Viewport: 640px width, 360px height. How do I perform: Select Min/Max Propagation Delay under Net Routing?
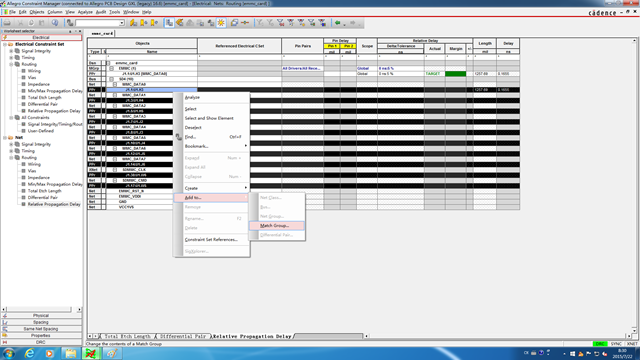[55, 184]
